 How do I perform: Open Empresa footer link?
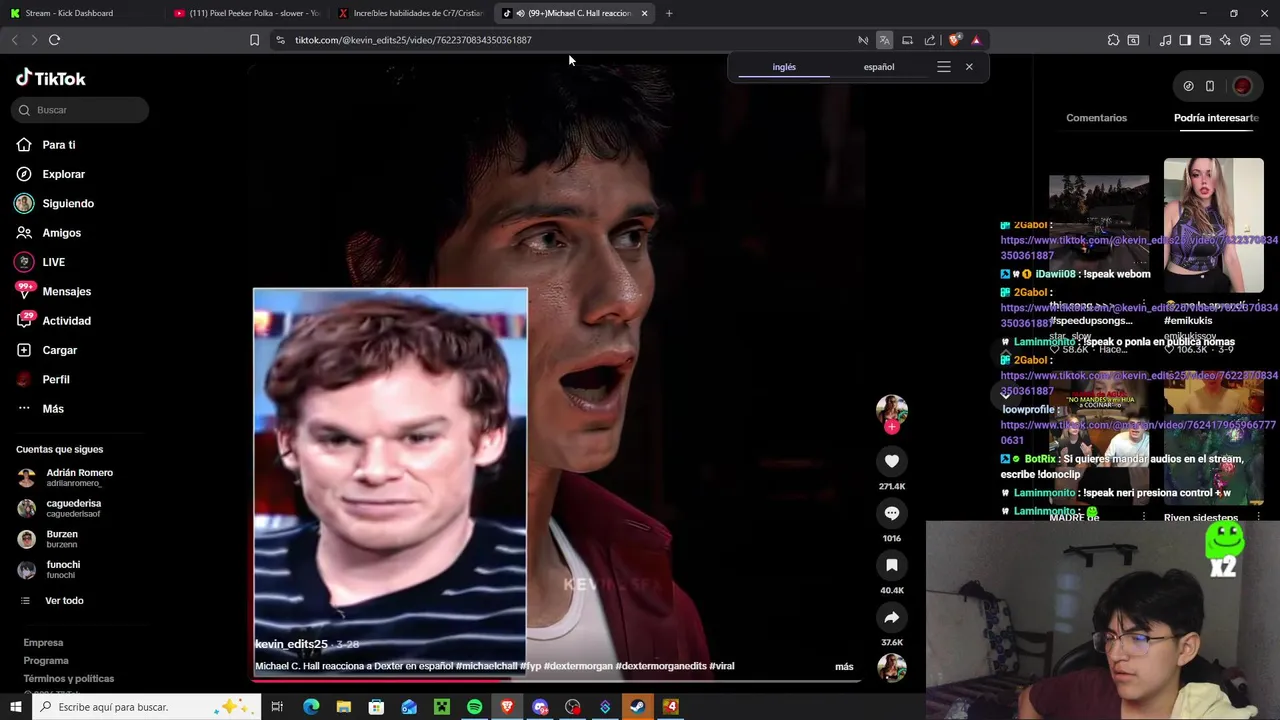(x=43, y=643)
